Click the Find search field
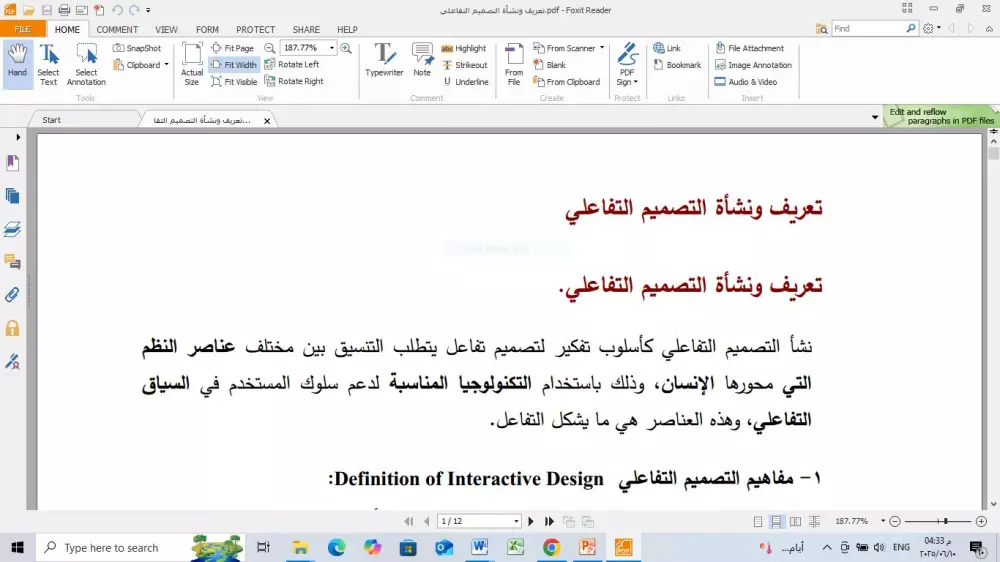1000x562 pixels. [x=868, y=29]
